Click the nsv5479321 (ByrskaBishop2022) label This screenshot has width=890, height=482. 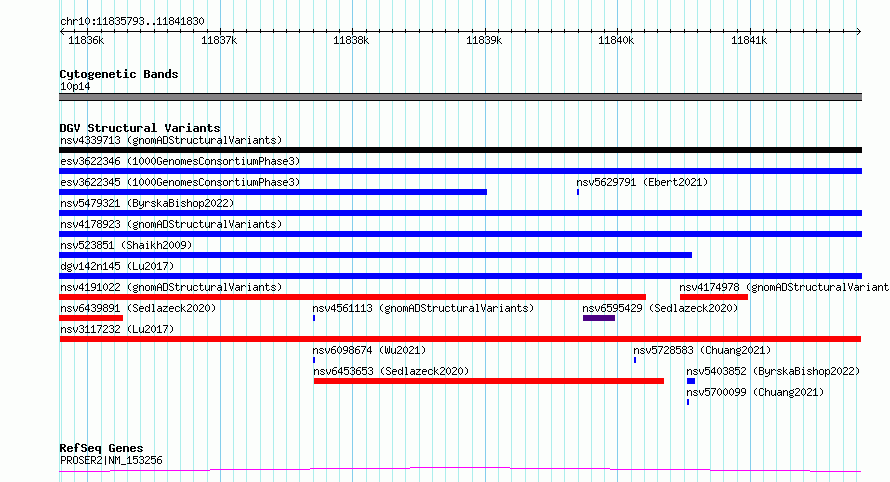[x=147, y=203]
